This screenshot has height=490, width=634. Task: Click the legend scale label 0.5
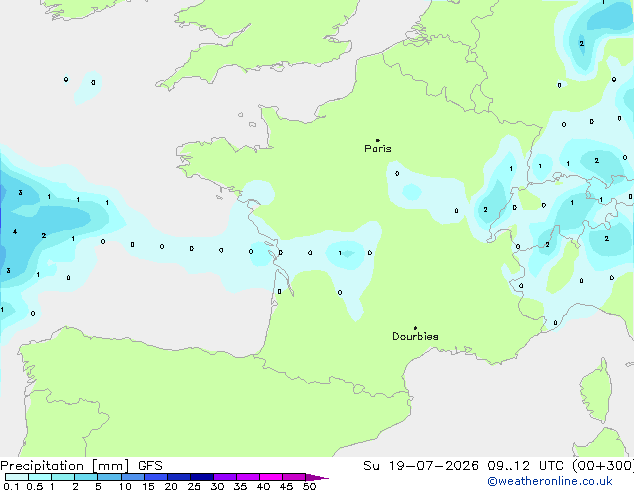click(x=35, y=486)
